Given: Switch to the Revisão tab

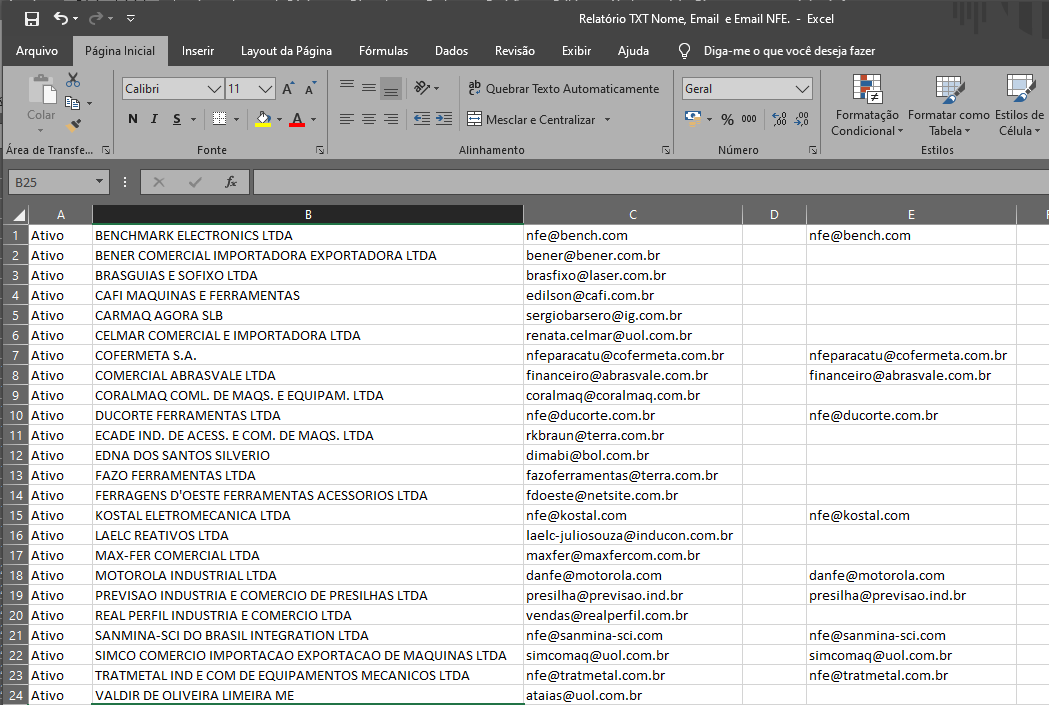Looking at the screenshot, I should click(x=514, y=51).
